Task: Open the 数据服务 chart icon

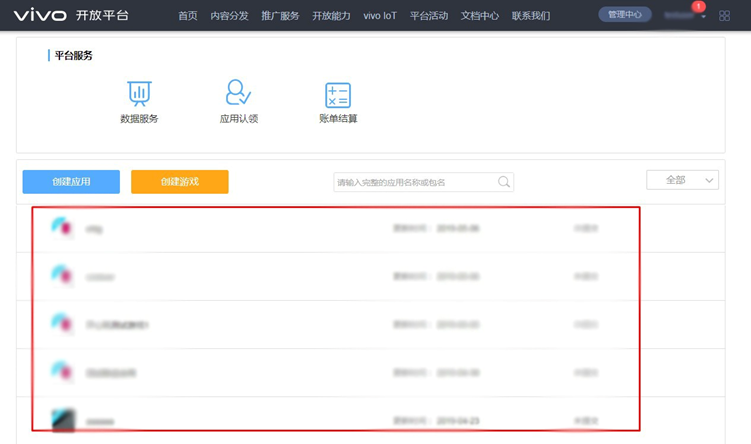Action: pyautogui.click(x=139, y=93)
